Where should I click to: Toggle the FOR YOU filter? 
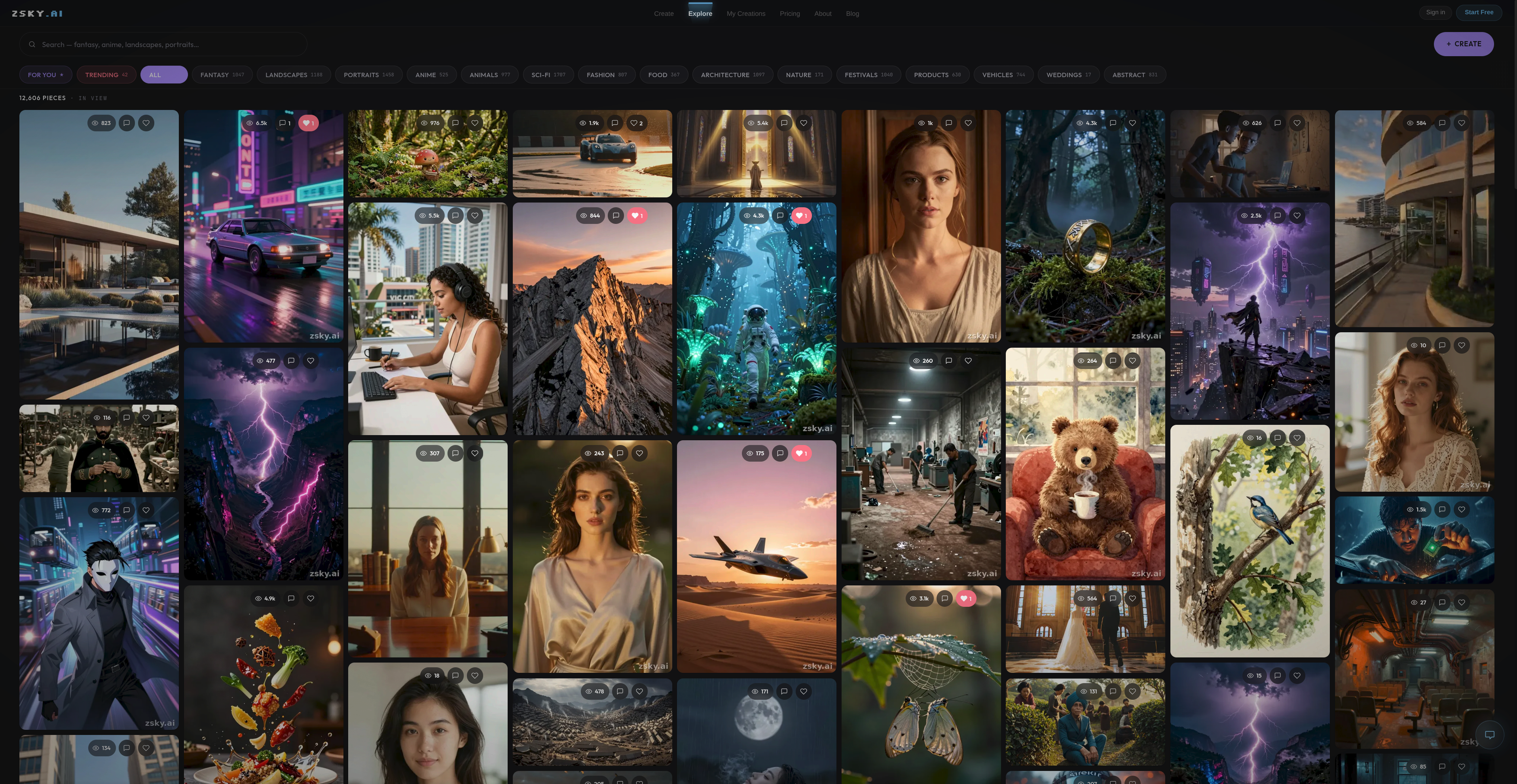coord(46,75)
